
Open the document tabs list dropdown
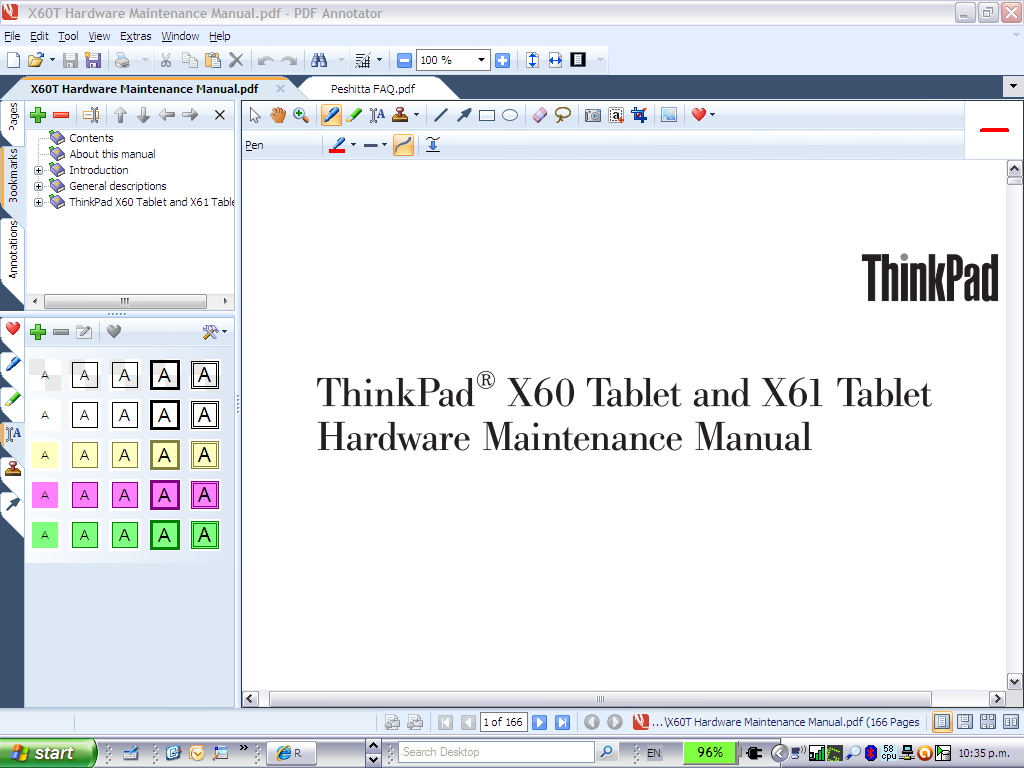1013,86
